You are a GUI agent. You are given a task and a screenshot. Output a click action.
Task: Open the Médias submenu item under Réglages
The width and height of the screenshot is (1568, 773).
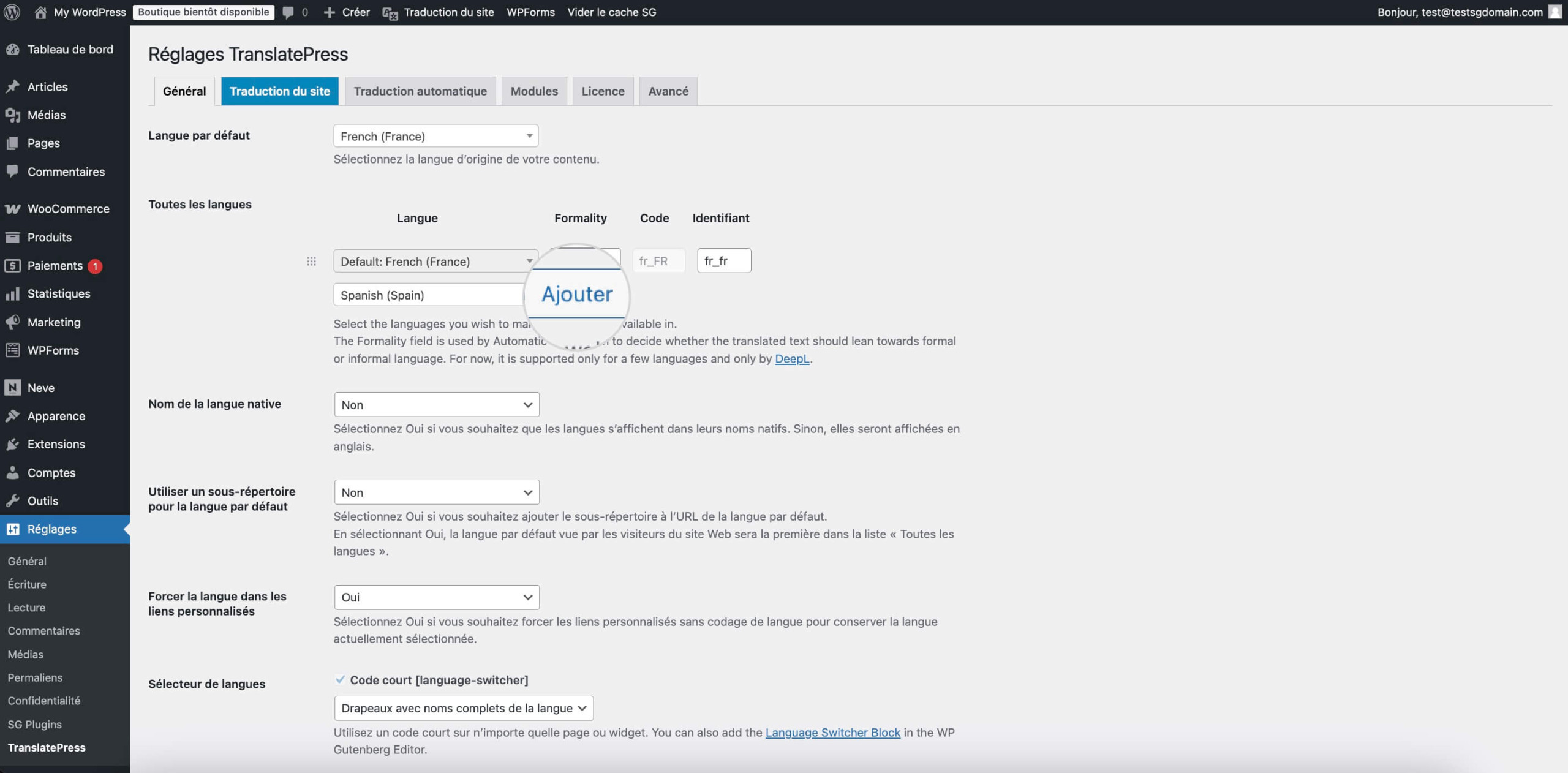26,654
